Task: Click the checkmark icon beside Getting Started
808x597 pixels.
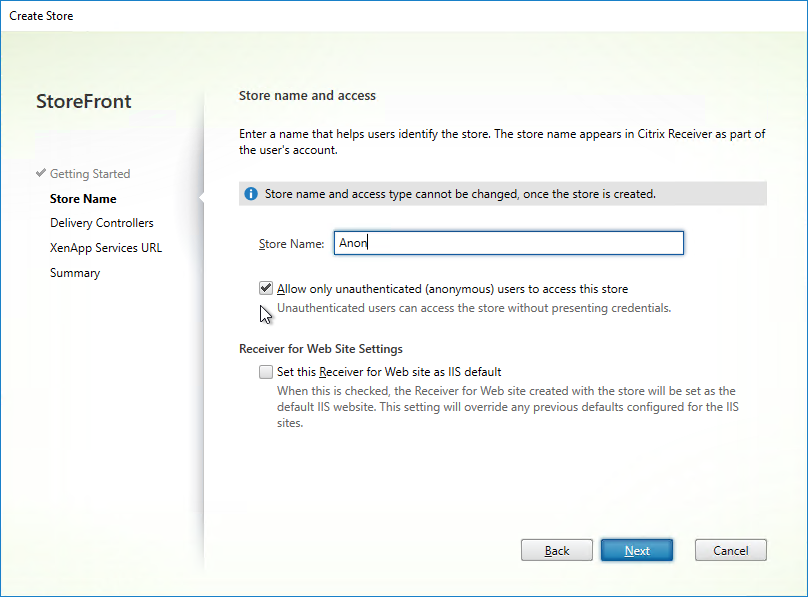Action: (x=41, y=173)
